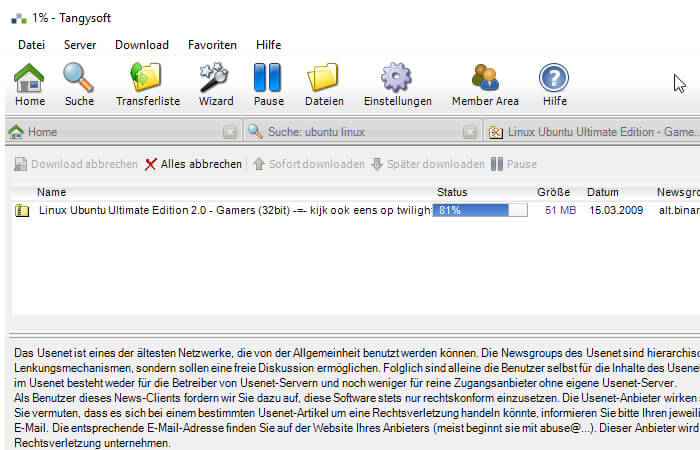700x450 pixels.
Task: Close the Suche: ubuntu linux tab
Action: click(x=470, y=132)
